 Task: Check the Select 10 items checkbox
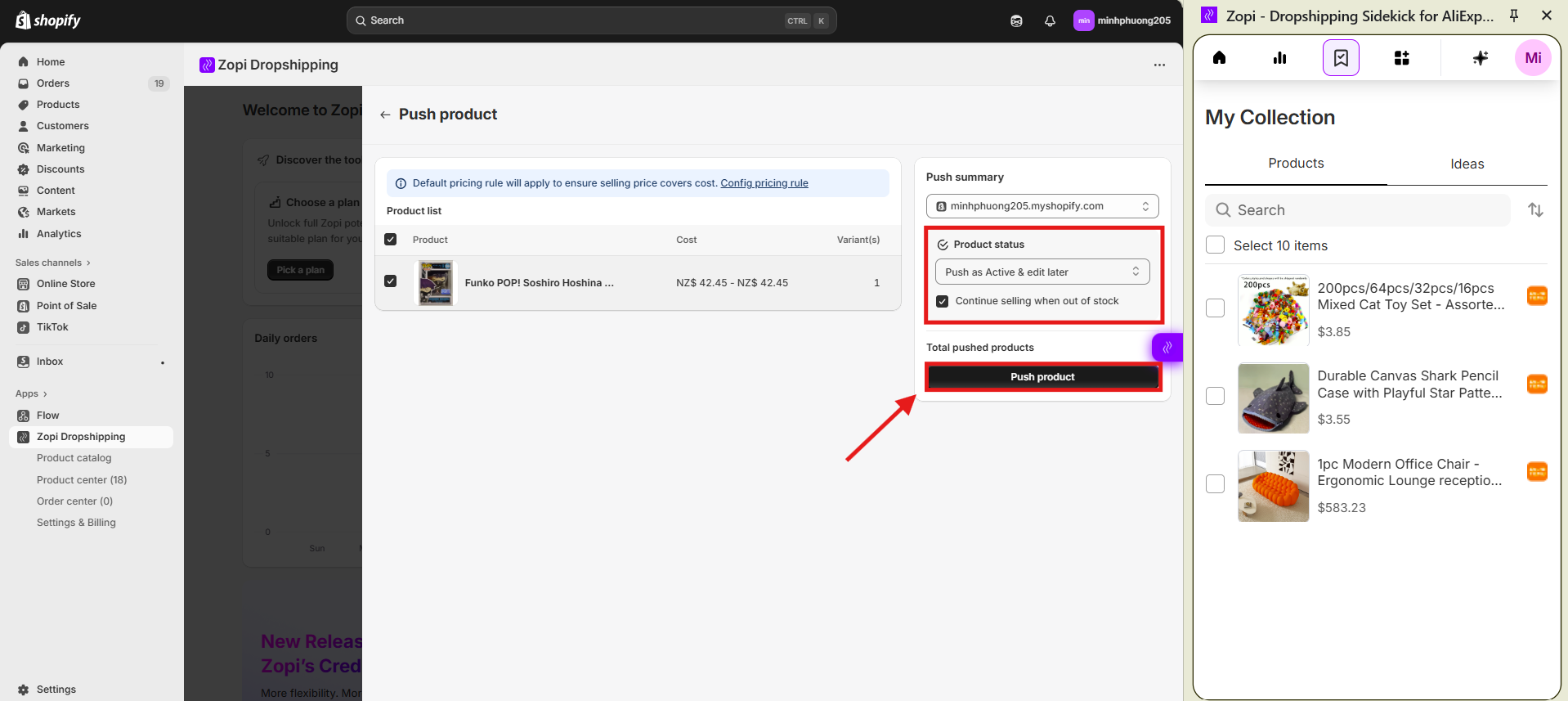(x=1216, y=245)
